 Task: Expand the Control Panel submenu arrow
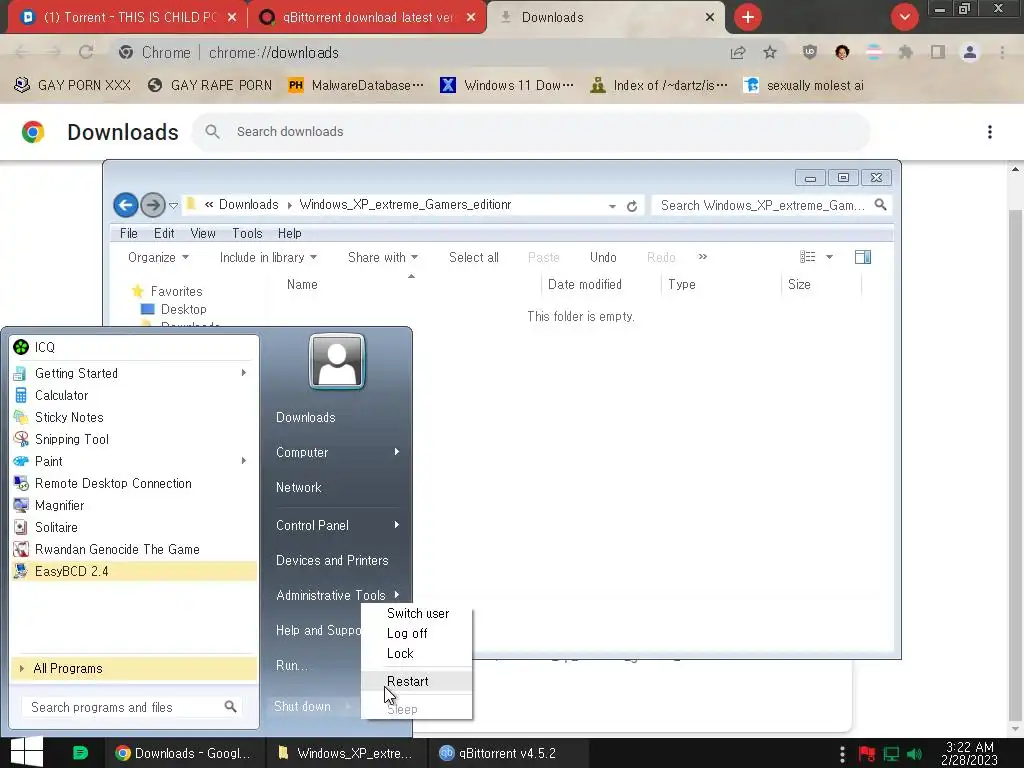tap(396, 525)
